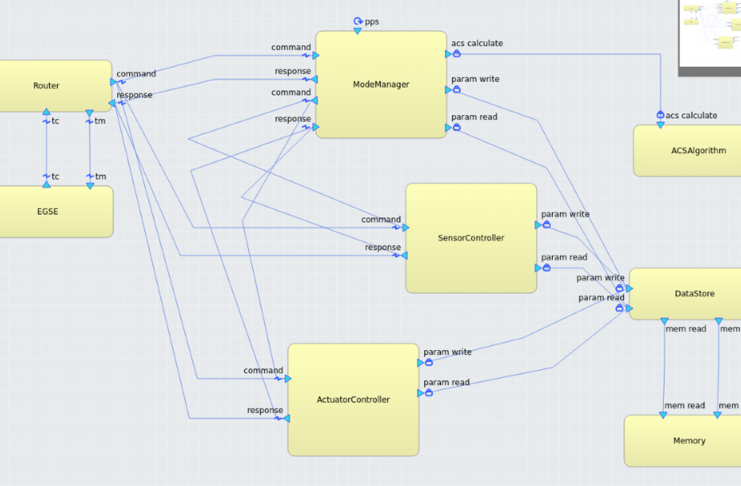
Task: Click the ModeManager function block
Action: pos(381,85)
